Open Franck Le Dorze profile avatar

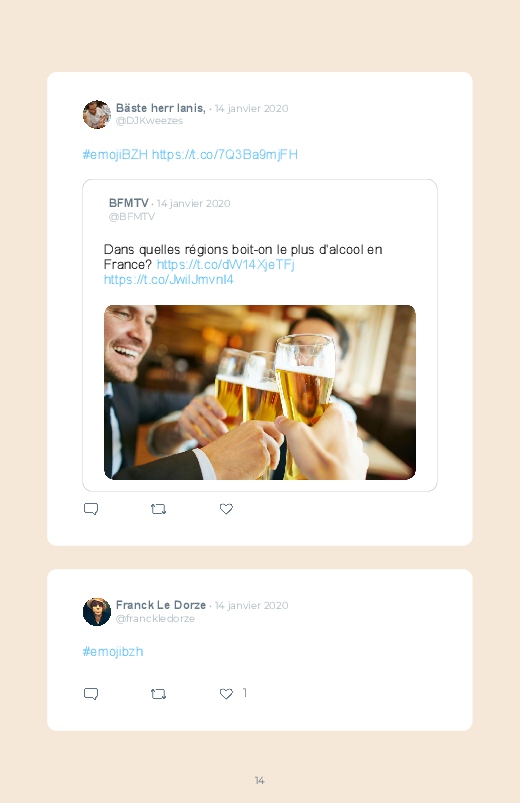click(97, 611)
